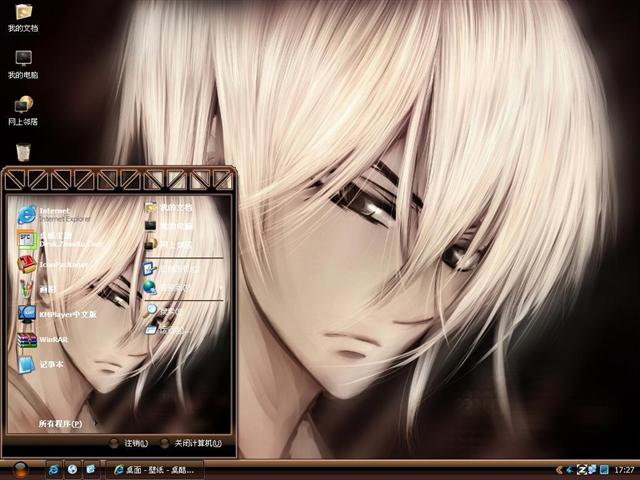Launch Internet Explorer from the quick launch bar
This screenshot has height=480, width=640.
click(x=53, y=469)
